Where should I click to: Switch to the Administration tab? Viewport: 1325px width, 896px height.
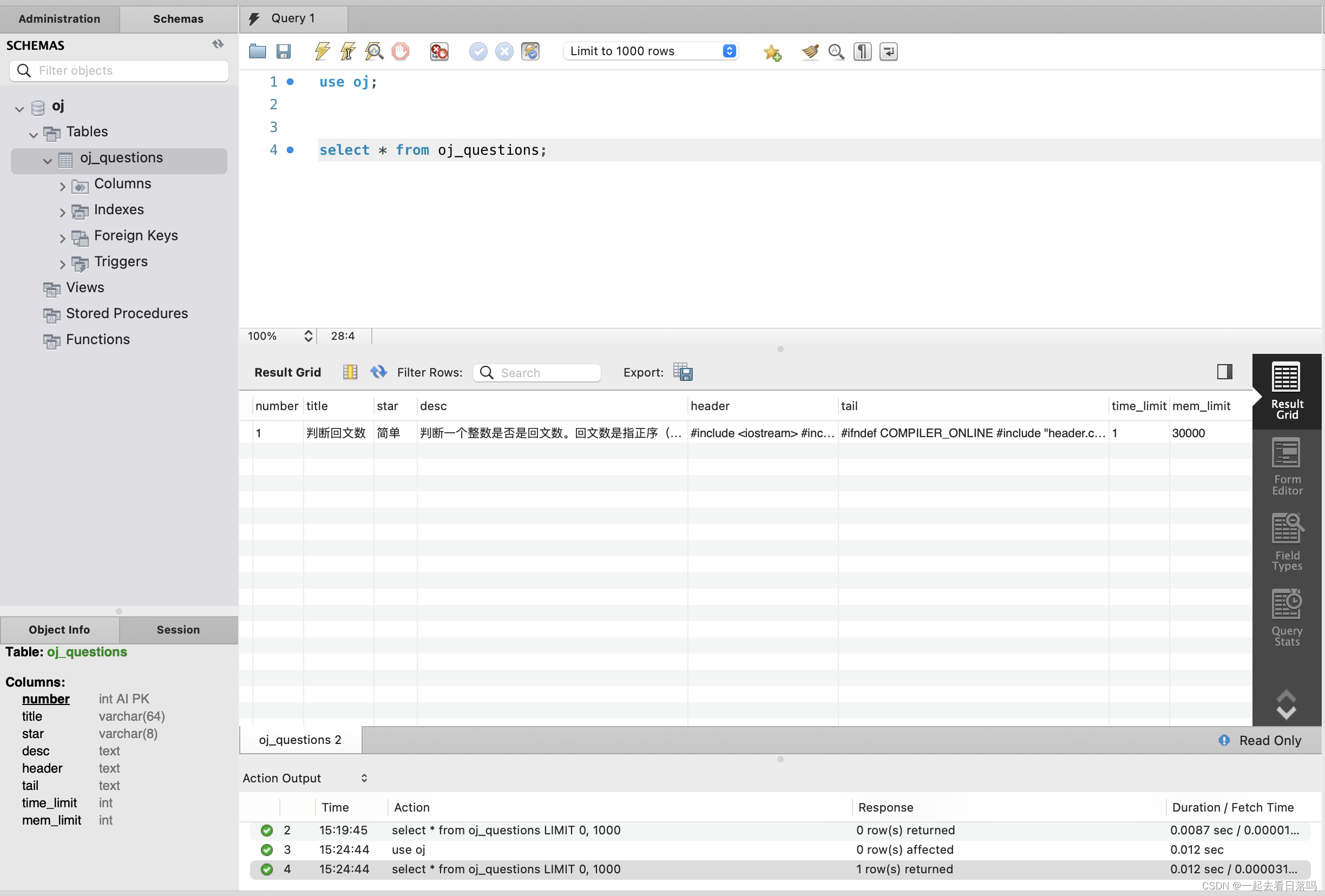pyautogui.click(x=60, y=19)
